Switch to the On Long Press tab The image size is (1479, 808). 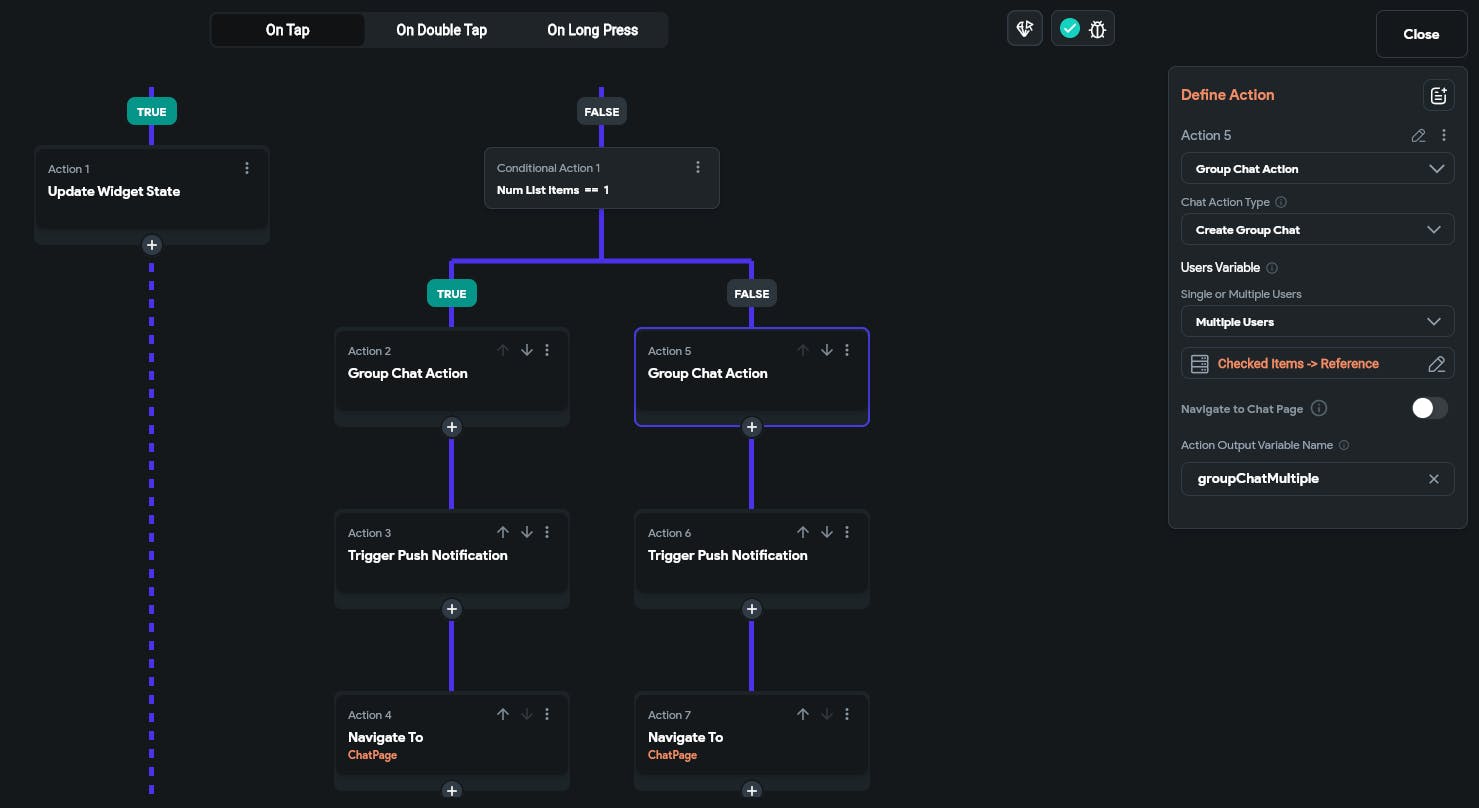pos(592,30)
